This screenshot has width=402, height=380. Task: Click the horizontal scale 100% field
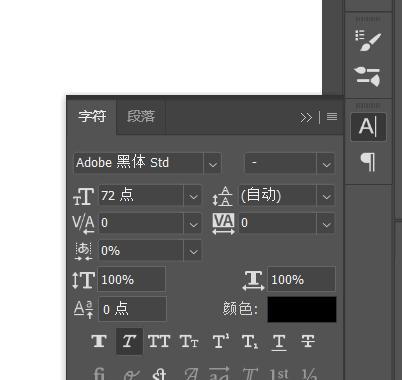point(301,279)
